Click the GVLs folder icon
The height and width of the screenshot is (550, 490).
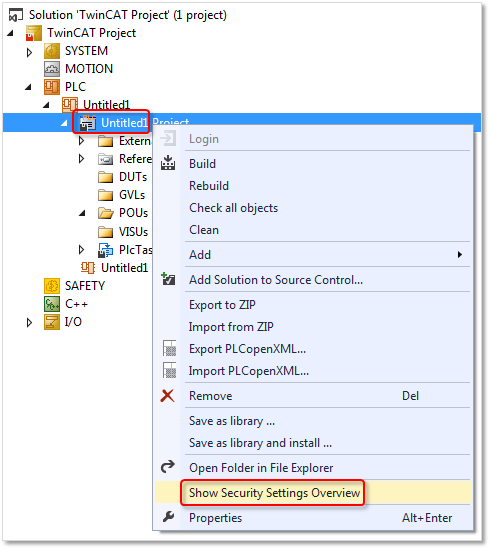coord(106,195)
